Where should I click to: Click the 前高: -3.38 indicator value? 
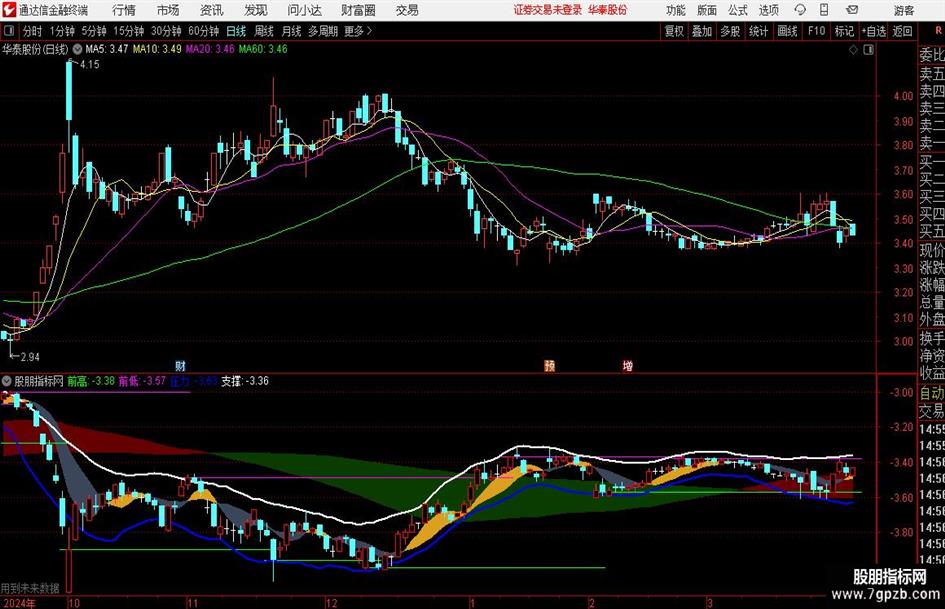coord(90,380)
